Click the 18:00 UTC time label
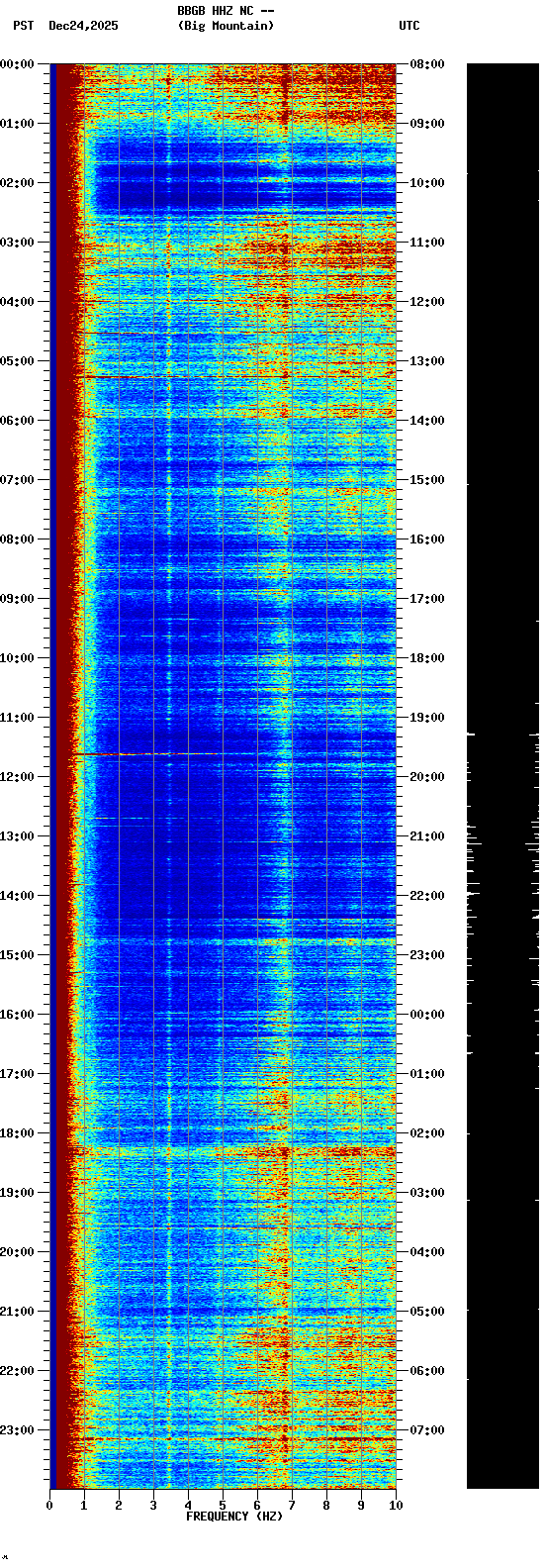Image resolution: width=546 pixels, height=1568 pixels. (x=427, y=658)
